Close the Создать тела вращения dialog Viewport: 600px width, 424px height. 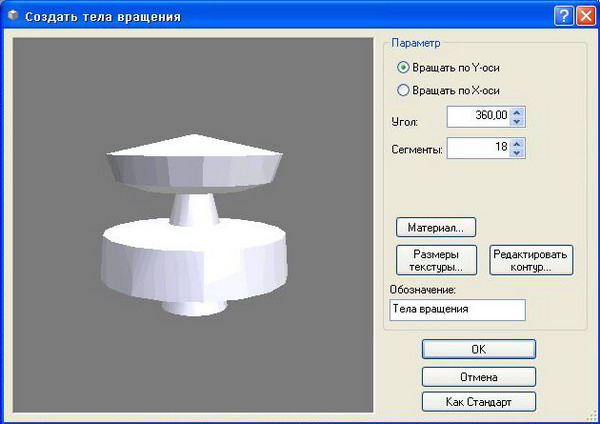[584, 15]
